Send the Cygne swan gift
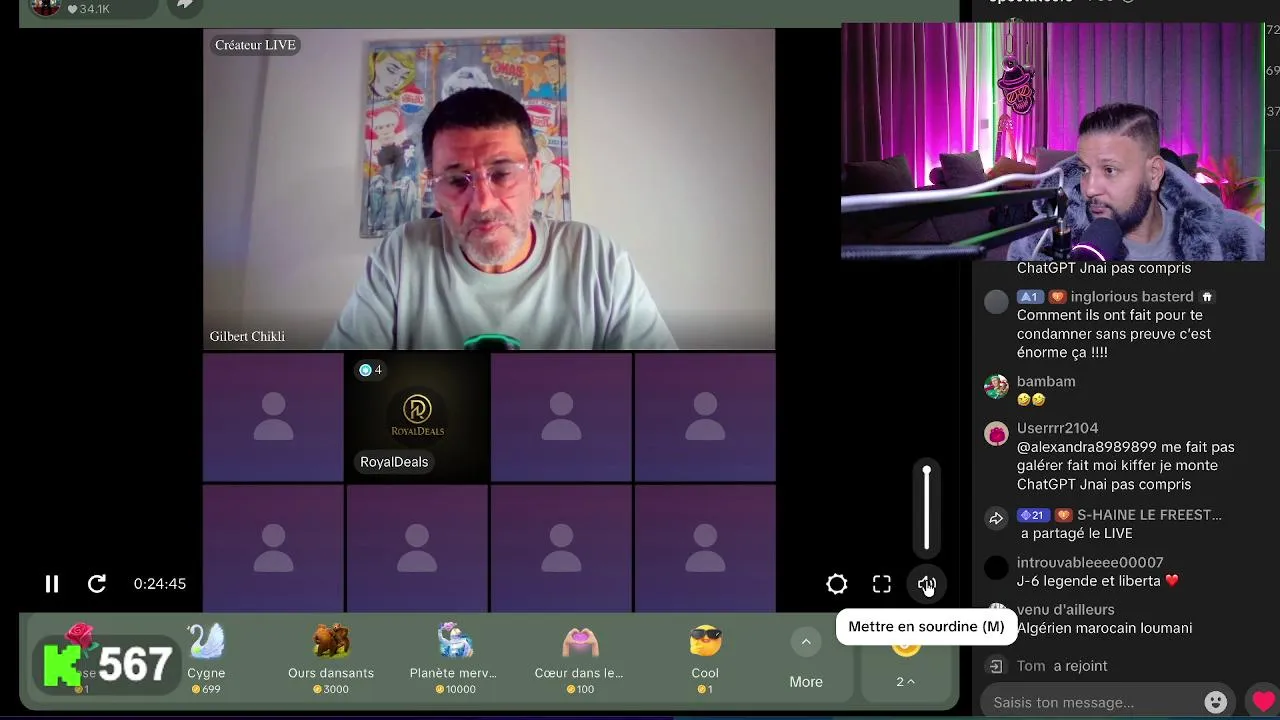Screen dimensions: 1280x720 206,658
